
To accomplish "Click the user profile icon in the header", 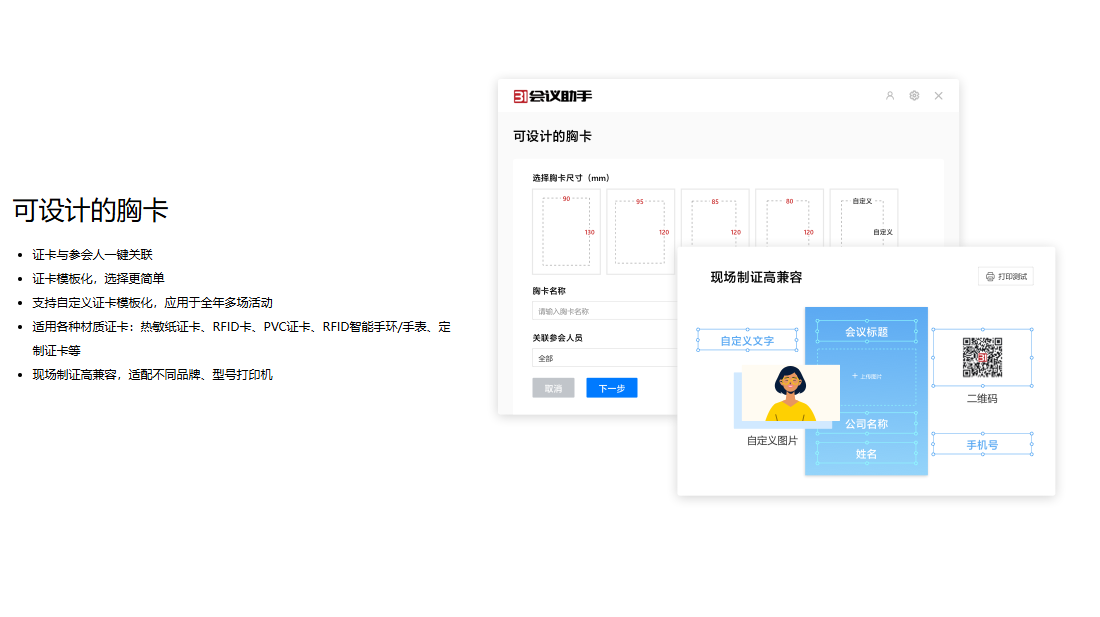I will [x=890, y=96].
